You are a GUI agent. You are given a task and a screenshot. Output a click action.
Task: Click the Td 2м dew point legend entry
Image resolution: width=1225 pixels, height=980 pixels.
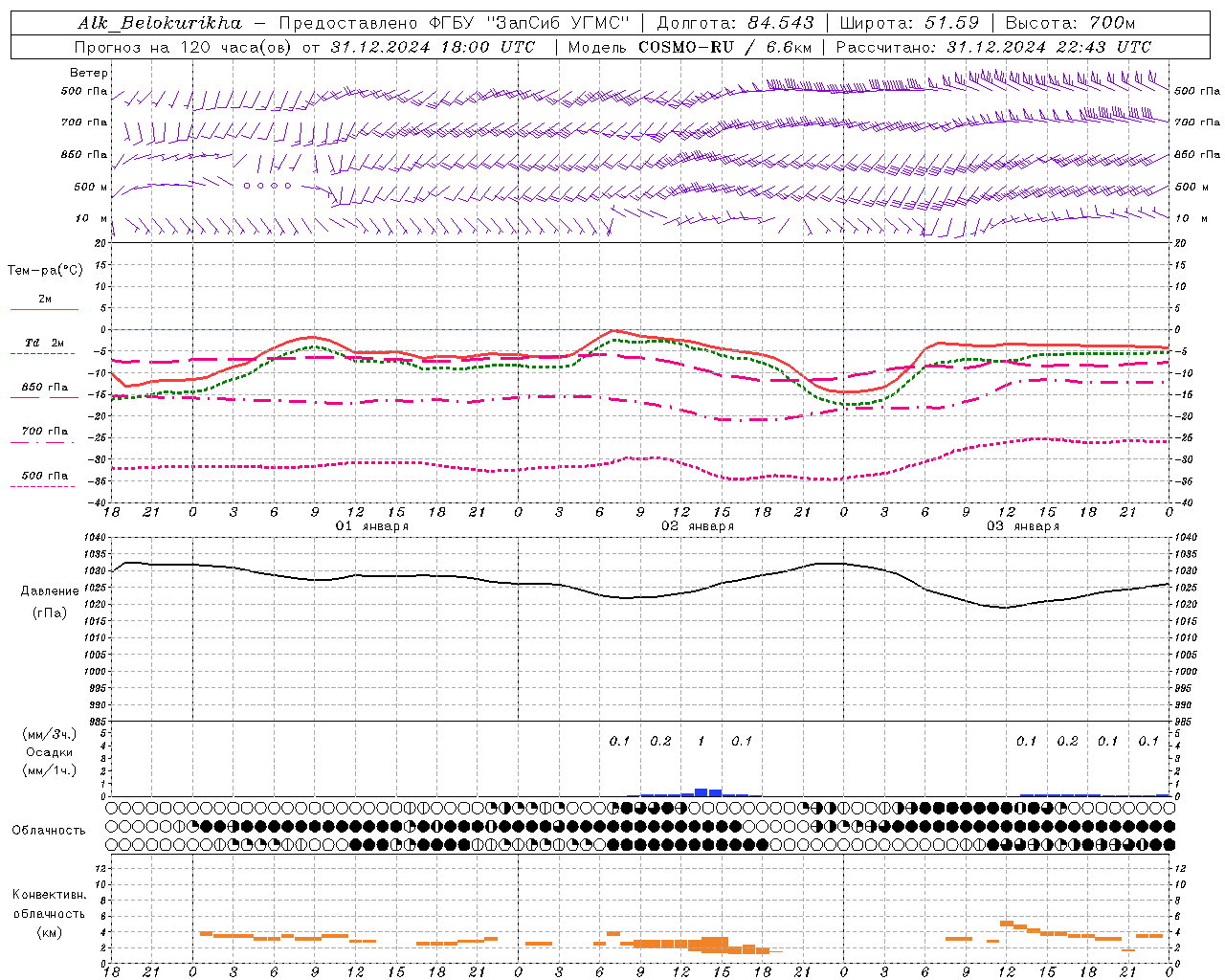45,343
